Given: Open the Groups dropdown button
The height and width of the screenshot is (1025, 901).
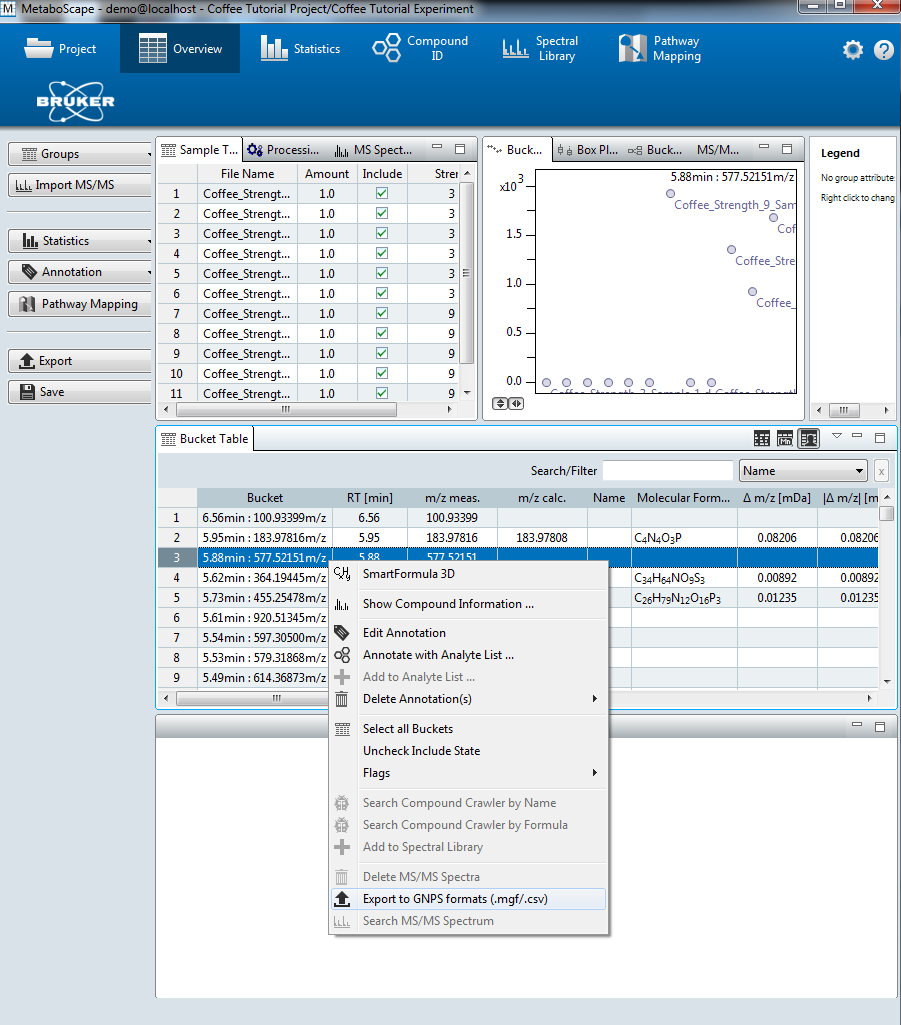Looking at the screenshot, I should tap(80, 154).
